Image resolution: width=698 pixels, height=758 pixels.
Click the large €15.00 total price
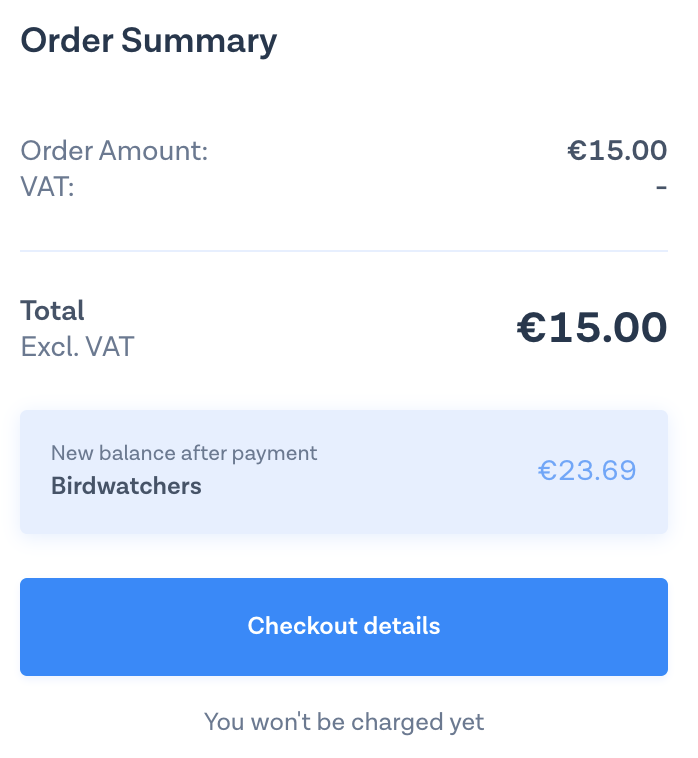point(591,328)
